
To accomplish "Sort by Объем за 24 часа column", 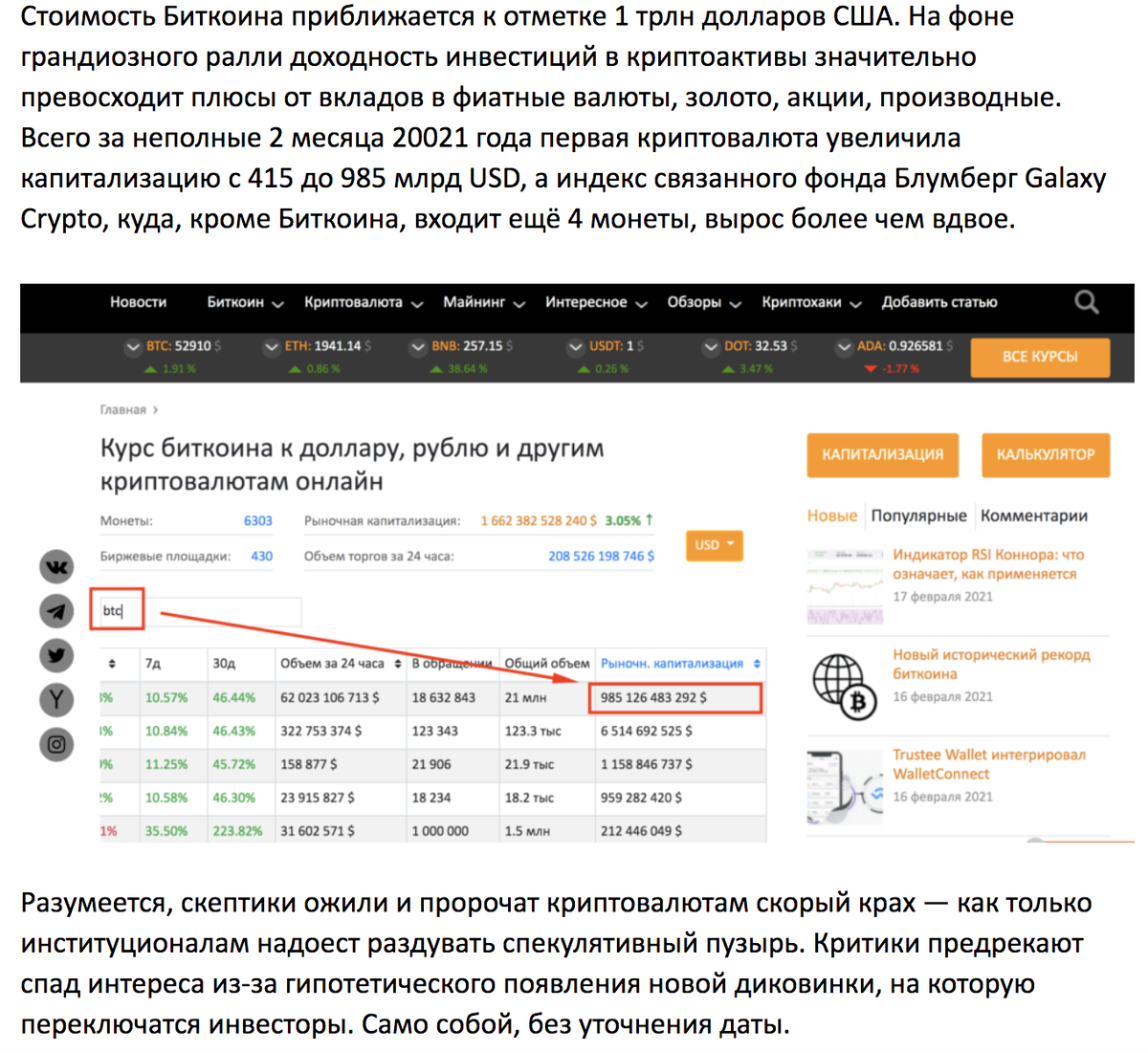I will point(340,663).
